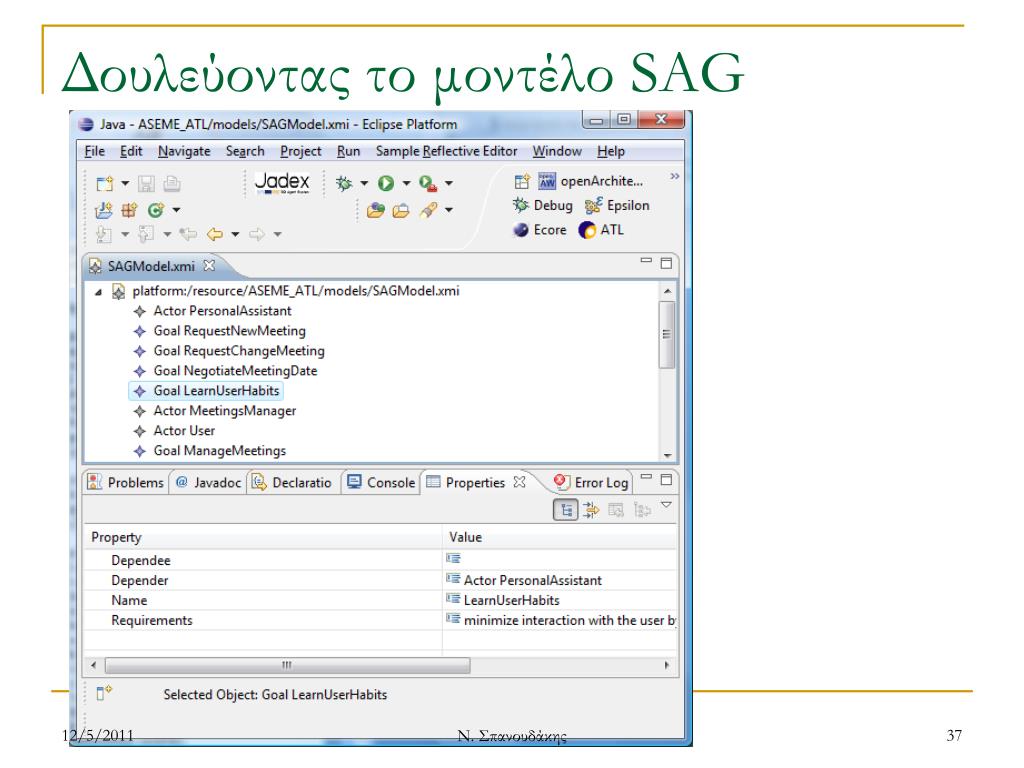The height and width of the screenshot is (768, 1024).
Task: Click the Run External Tools icon
Action: (x=428, y=184)
